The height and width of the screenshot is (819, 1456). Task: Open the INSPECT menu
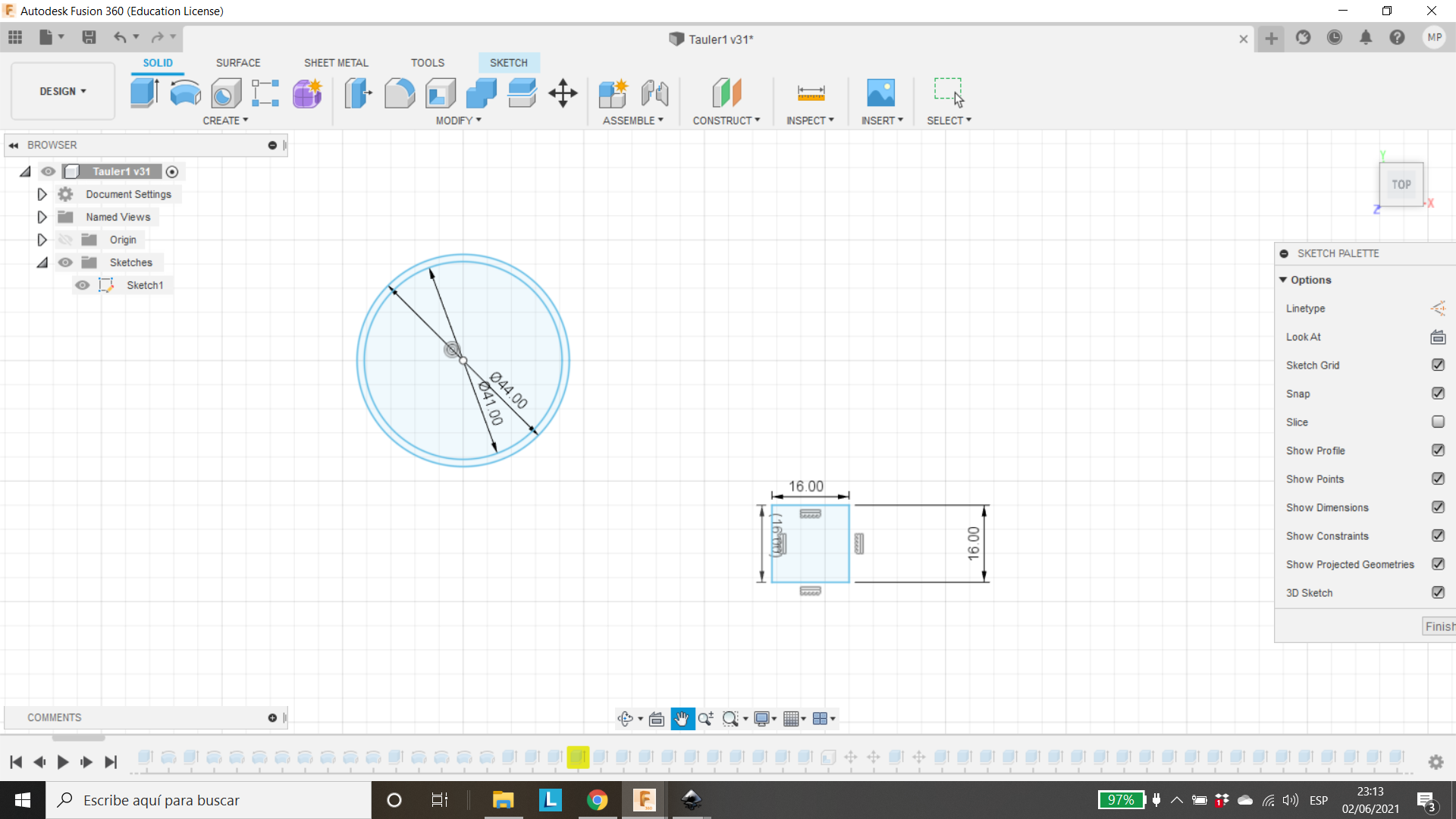[x=809, y=120]
